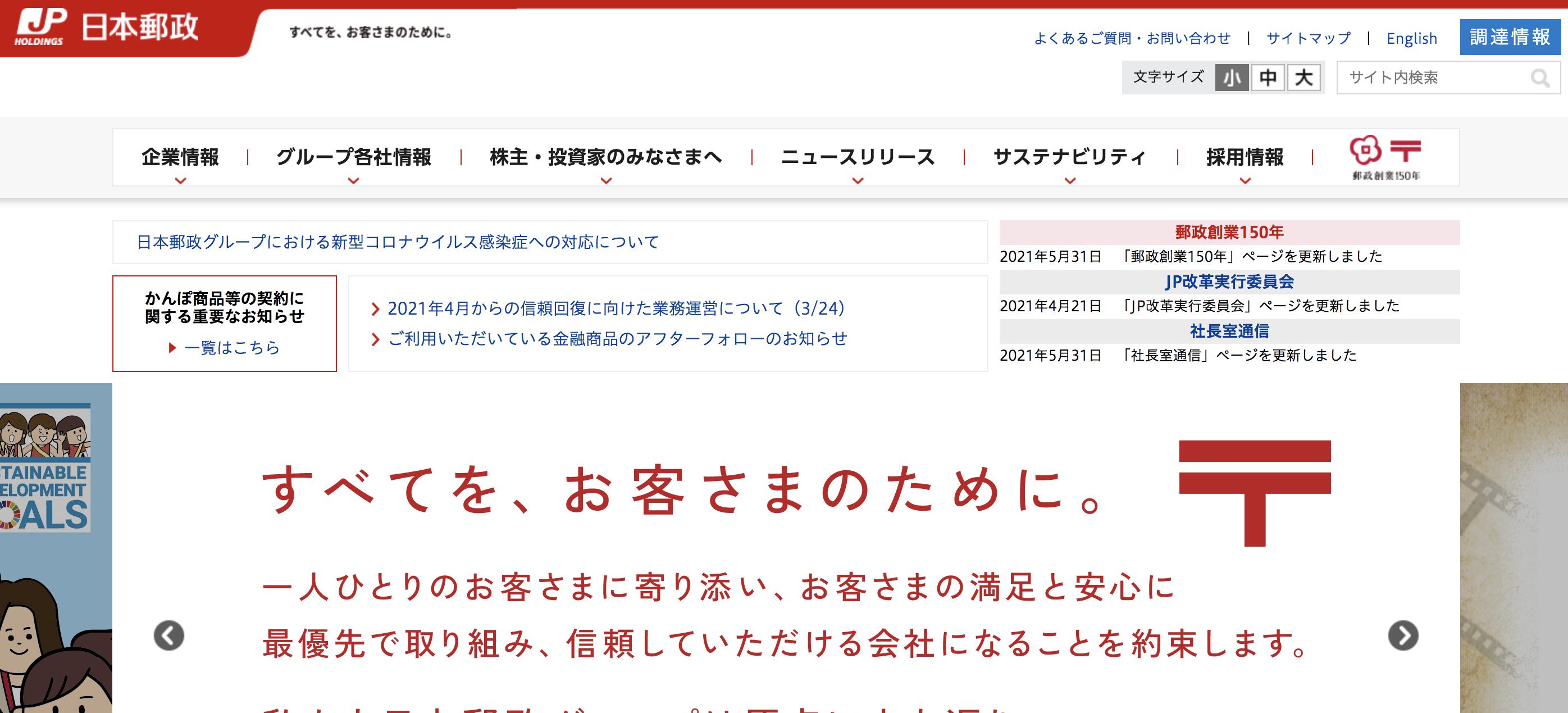Viewport: 1568px width, 713px height.
Task: Click red arrow beside 一覧はこちら
Action: point(172,348)
